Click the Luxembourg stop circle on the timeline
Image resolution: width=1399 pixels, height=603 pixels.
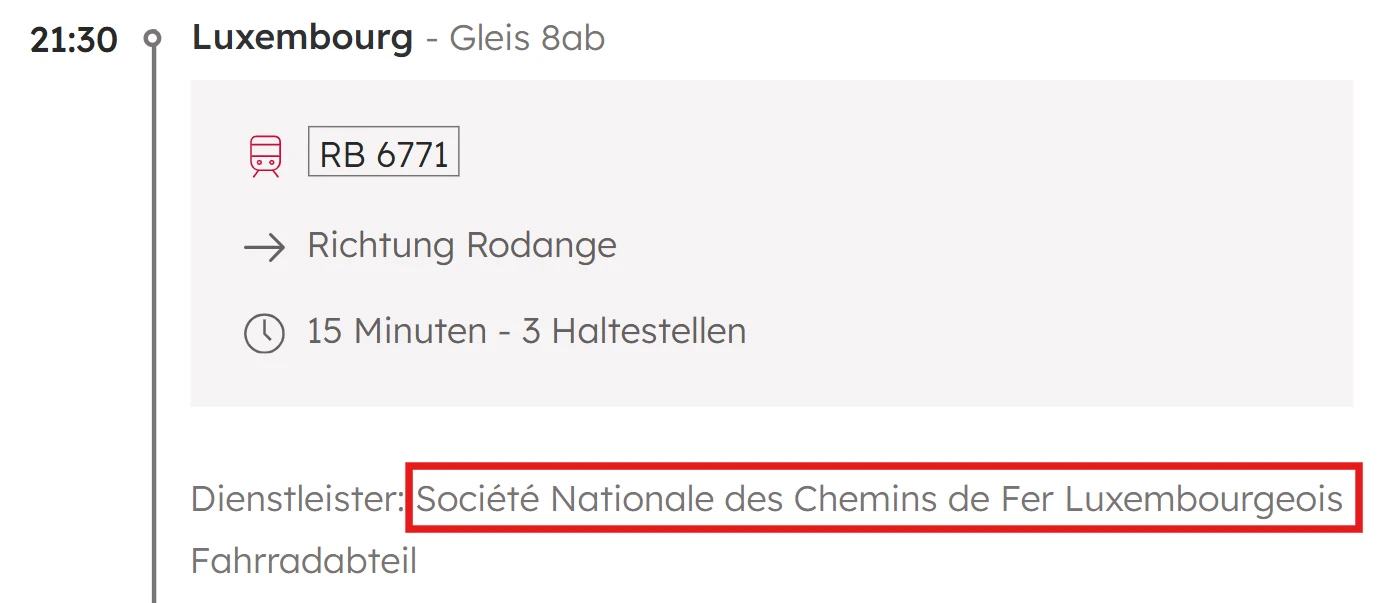(153, 39)
